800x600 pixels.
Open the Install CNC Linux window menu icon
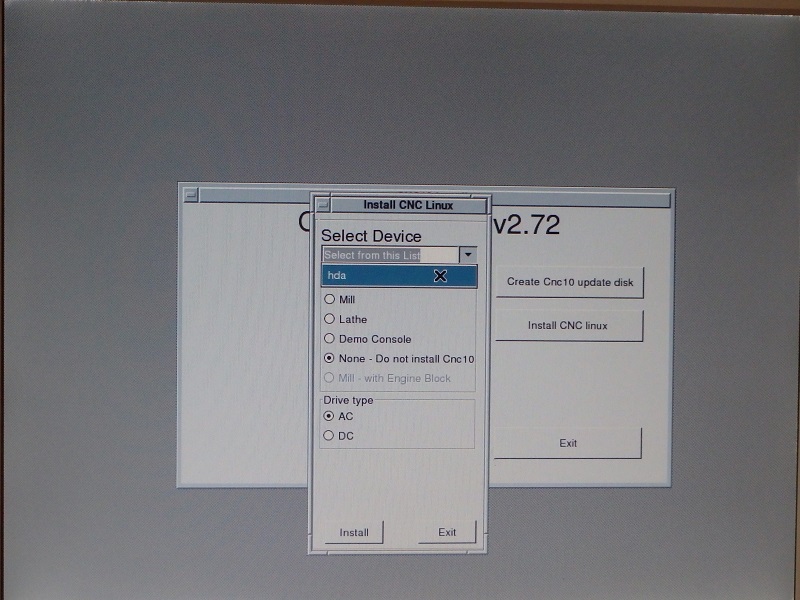(x=323, y=205)
